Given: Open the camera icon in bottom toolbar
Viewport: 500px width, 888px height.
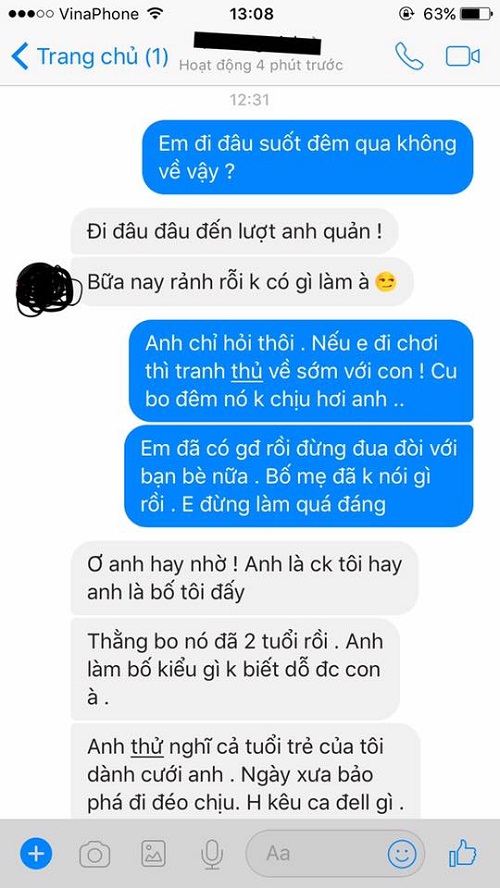Looking at the screenshot, I should tap(95, 853).
